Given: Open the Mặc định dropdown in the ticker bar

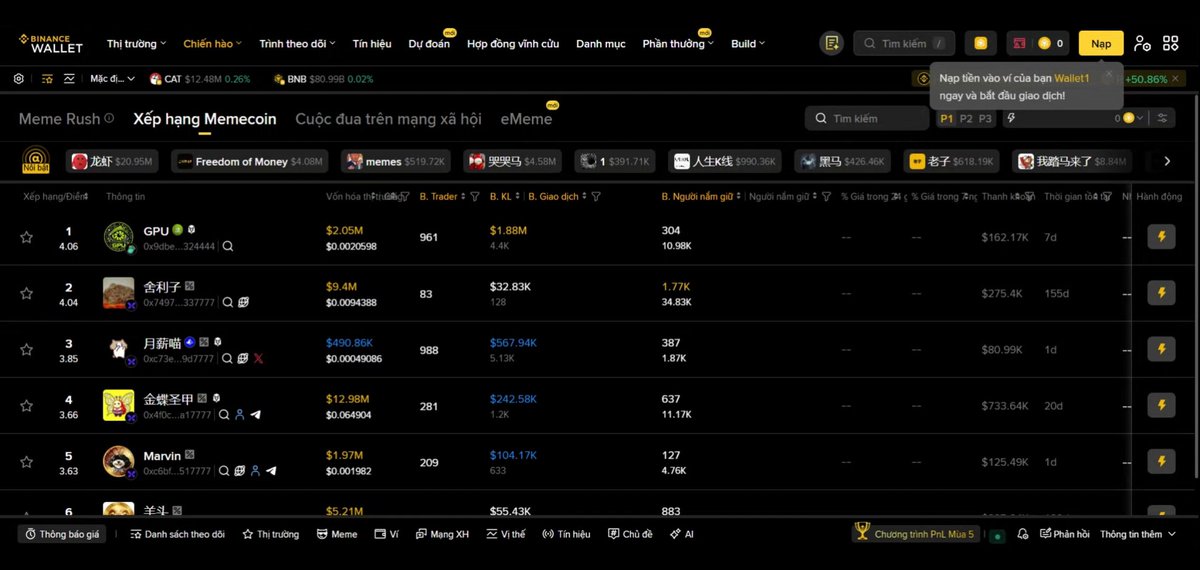Looking at the screenshot, I should (111, 78).
